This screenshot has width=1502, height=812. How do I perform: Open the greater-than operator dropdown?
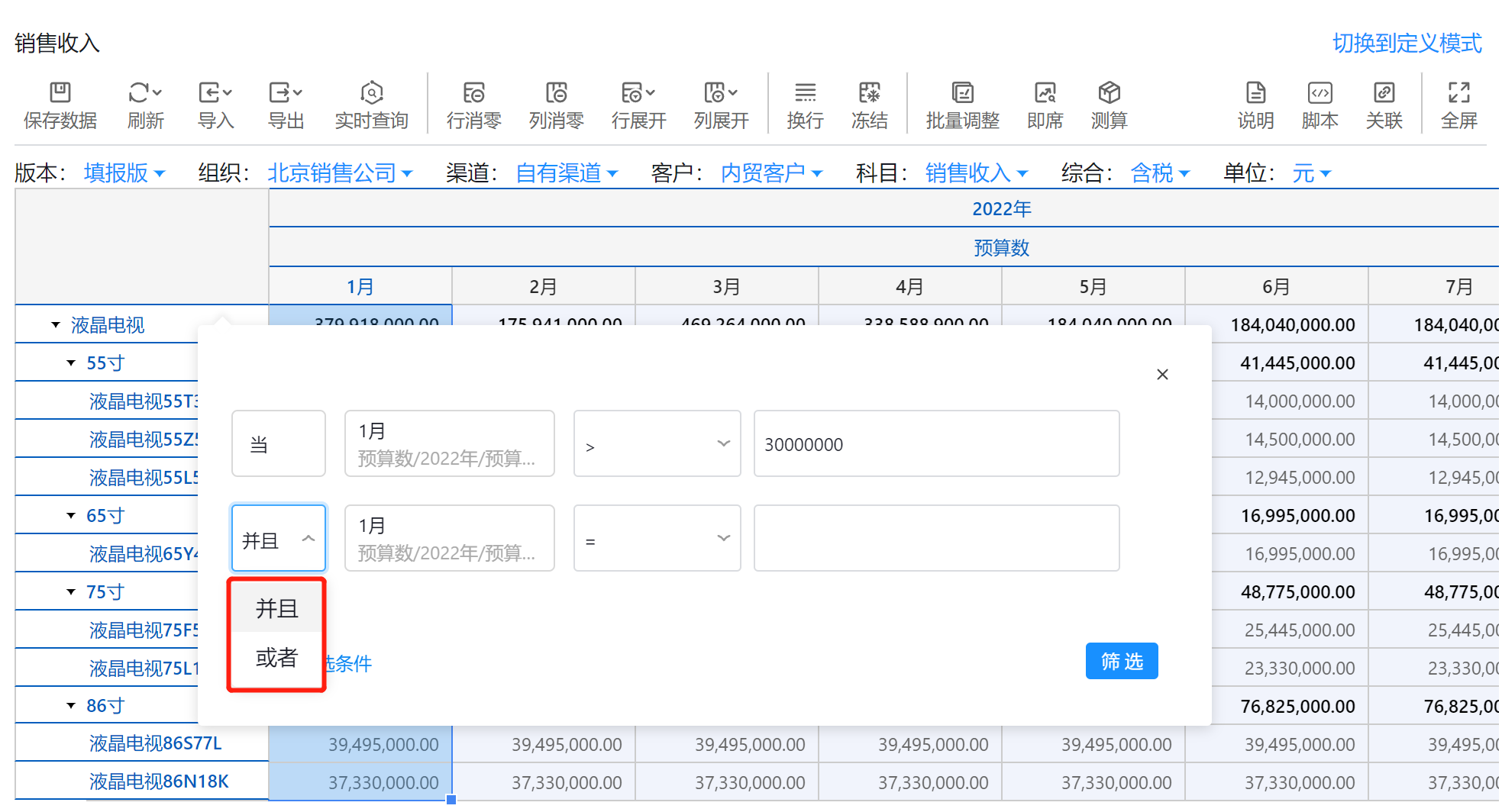point(657,444)
